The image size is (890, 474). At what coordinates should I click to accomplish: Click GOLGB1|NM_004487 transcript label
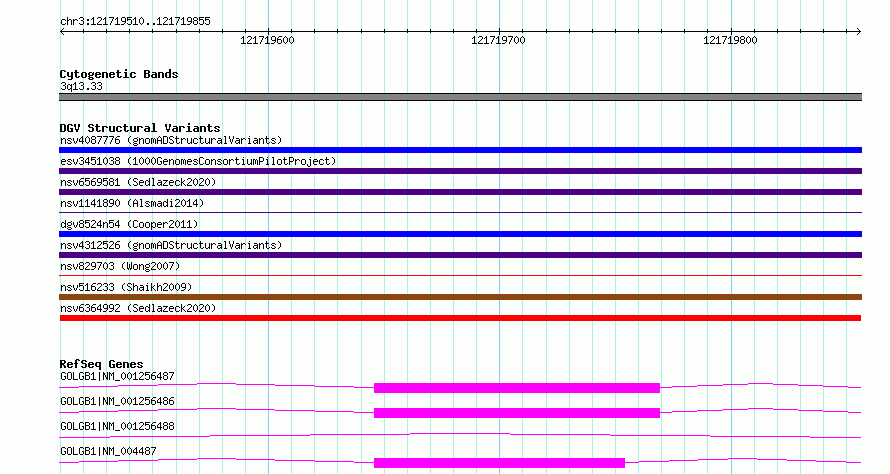click(x=108, y=451)
